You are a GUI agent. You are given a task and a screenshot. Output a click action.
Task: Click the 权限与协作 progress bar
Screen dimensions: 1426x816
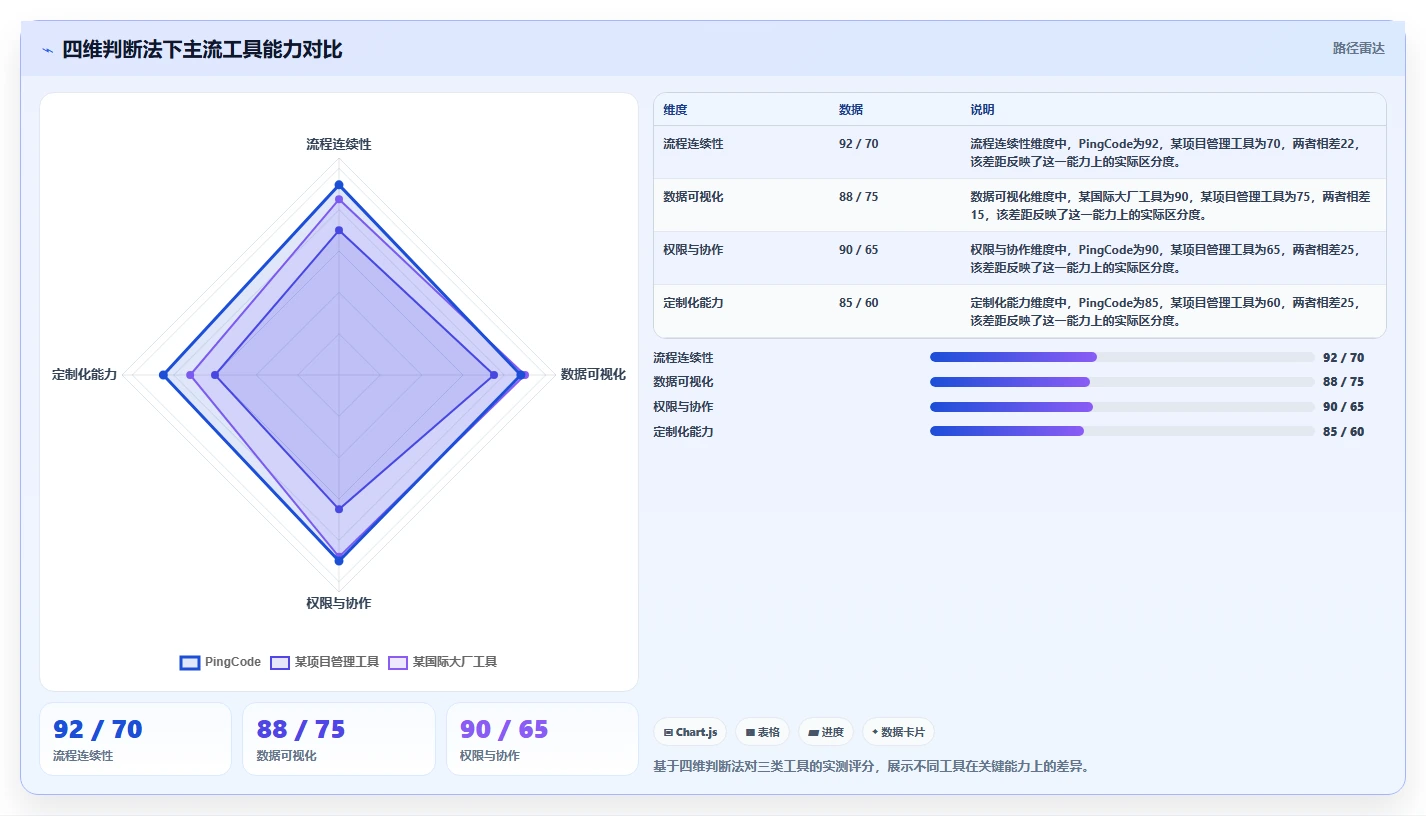[1122, 407]
